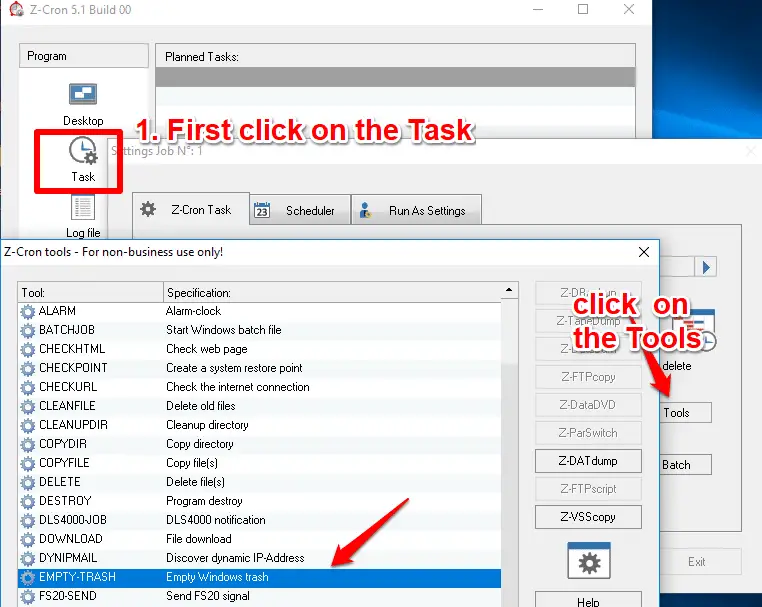Click the Tools button in Settings window
The height and width of the screenshot is (607, 762).
point(685,413)
